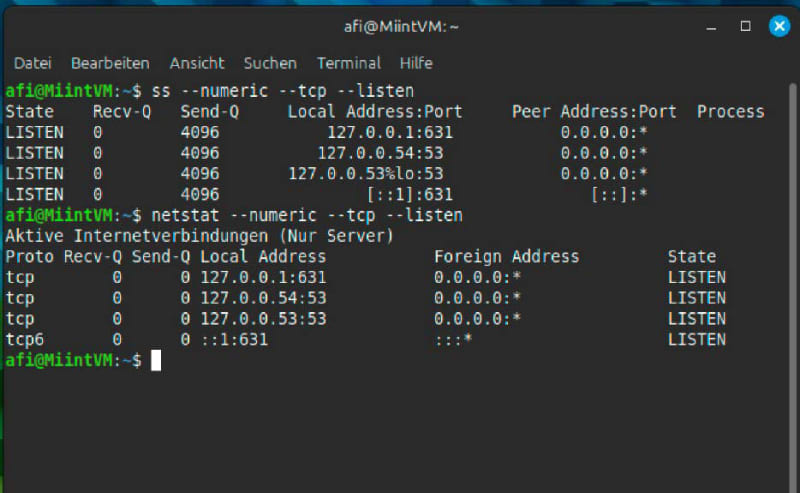
Task: Click the Aktive Internetverbindungen (Nur Server) line
Action: coord(200,236)
